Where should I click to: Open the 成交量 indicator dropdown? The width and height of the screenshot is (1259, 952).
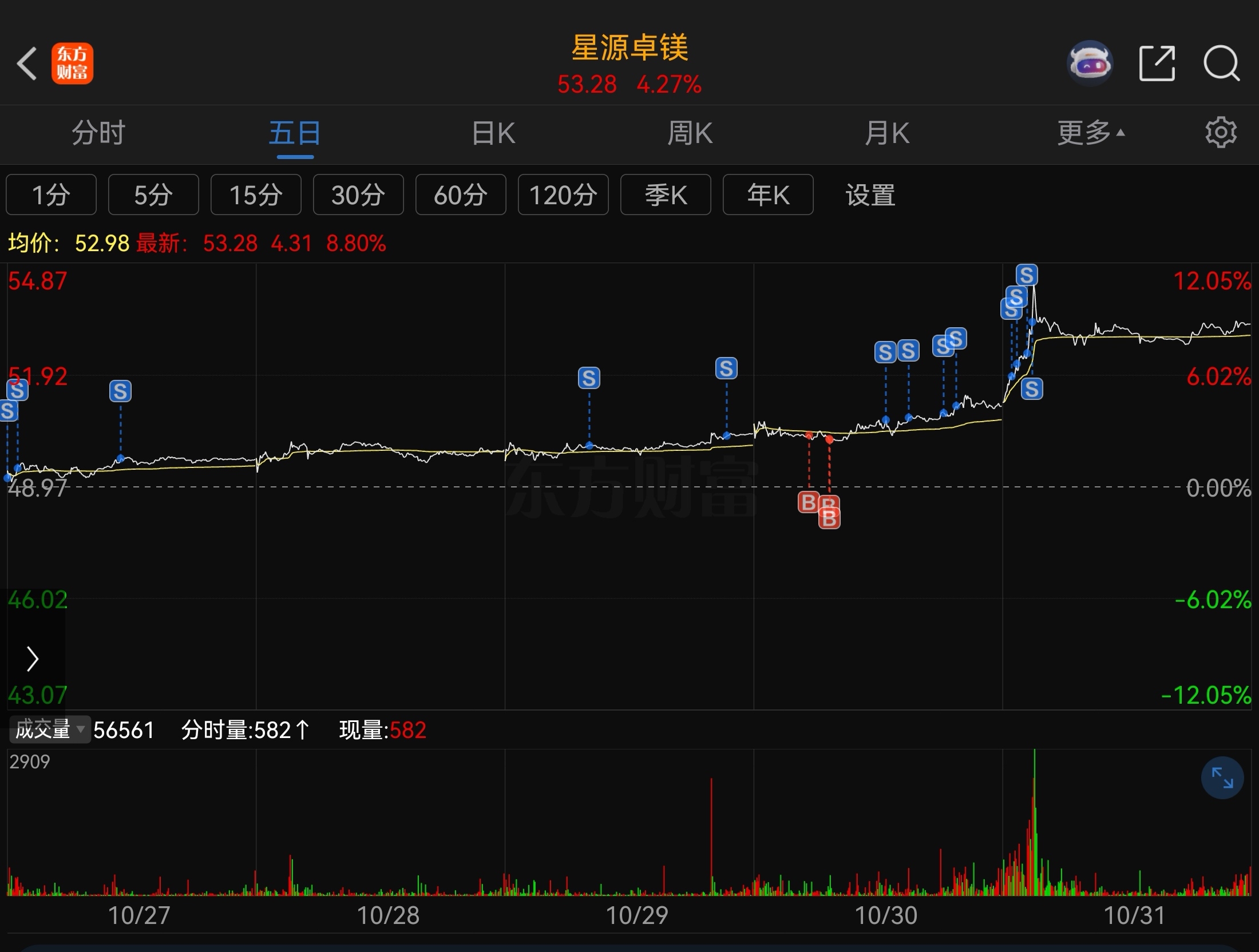coord(50,729)
